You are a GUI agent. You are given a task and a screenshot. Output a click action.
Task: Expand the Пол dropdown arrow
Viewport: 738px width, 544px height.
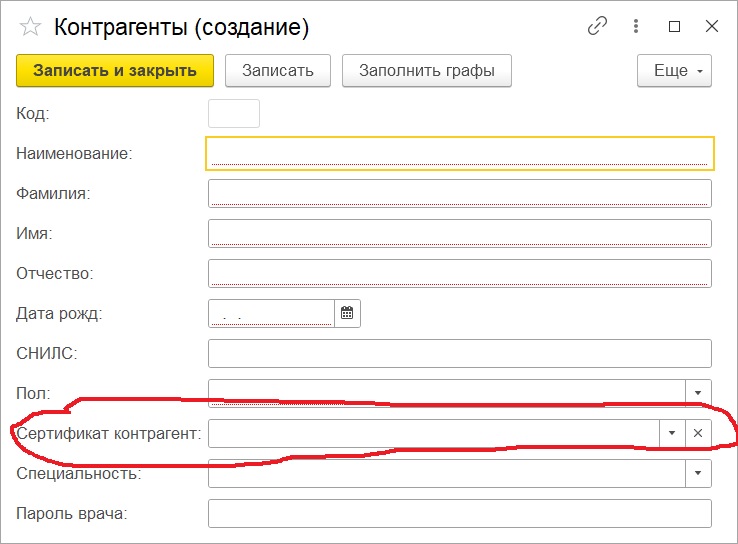coord(698,392)
